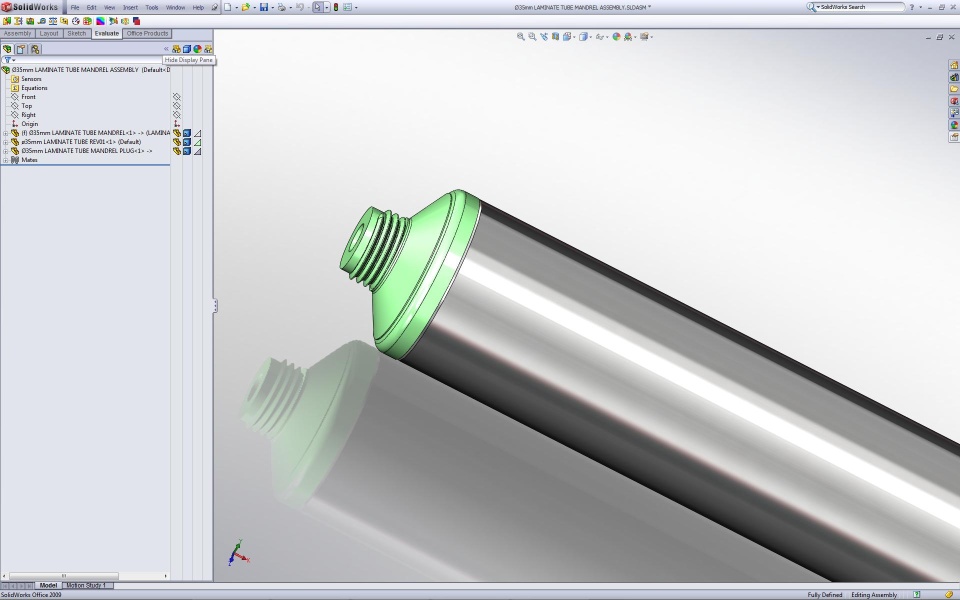Viewport: 960px width, 600px height.
Task: Toggle Origin visibility in display pane
Action: tap(176, 124)
